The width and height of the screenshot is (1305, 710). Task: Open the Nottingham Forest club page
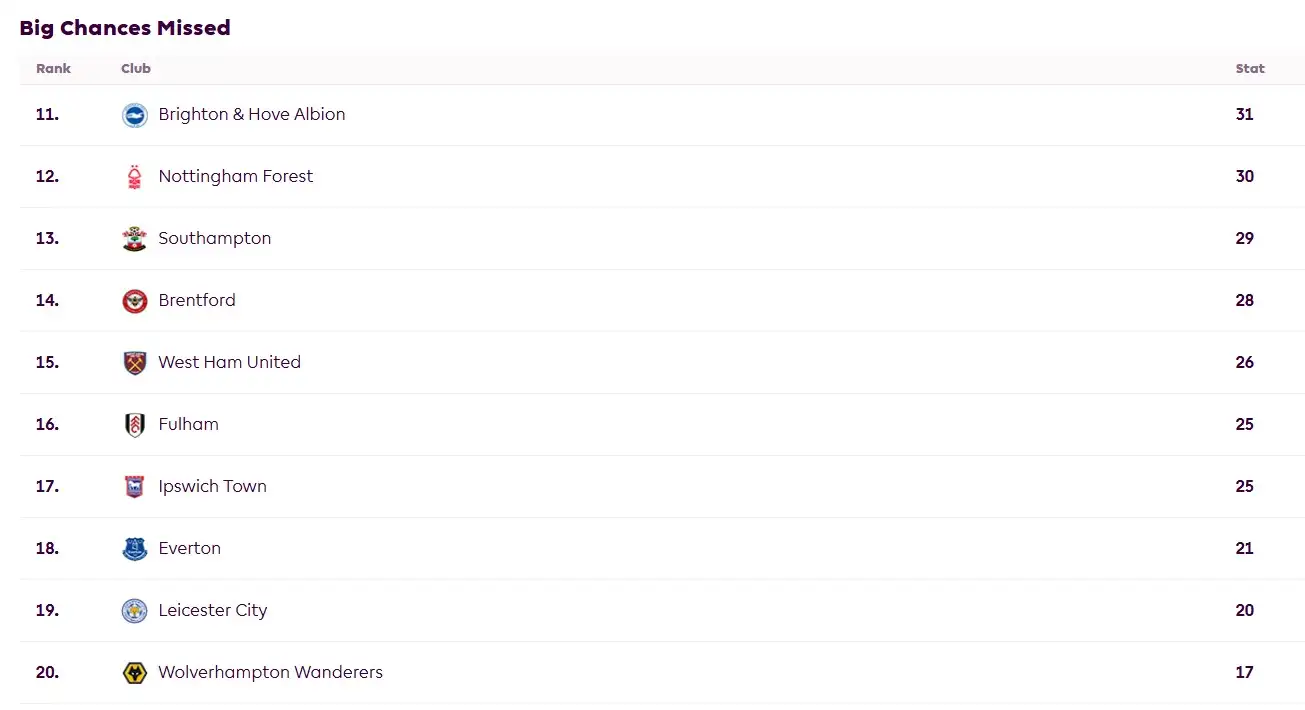coord(235,176)
